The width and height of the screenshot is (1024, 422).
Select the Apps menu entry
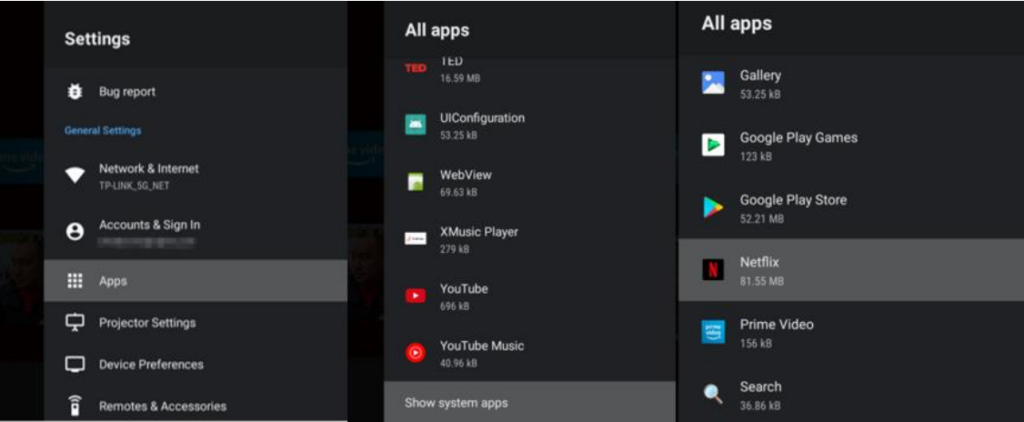(195, 281)
